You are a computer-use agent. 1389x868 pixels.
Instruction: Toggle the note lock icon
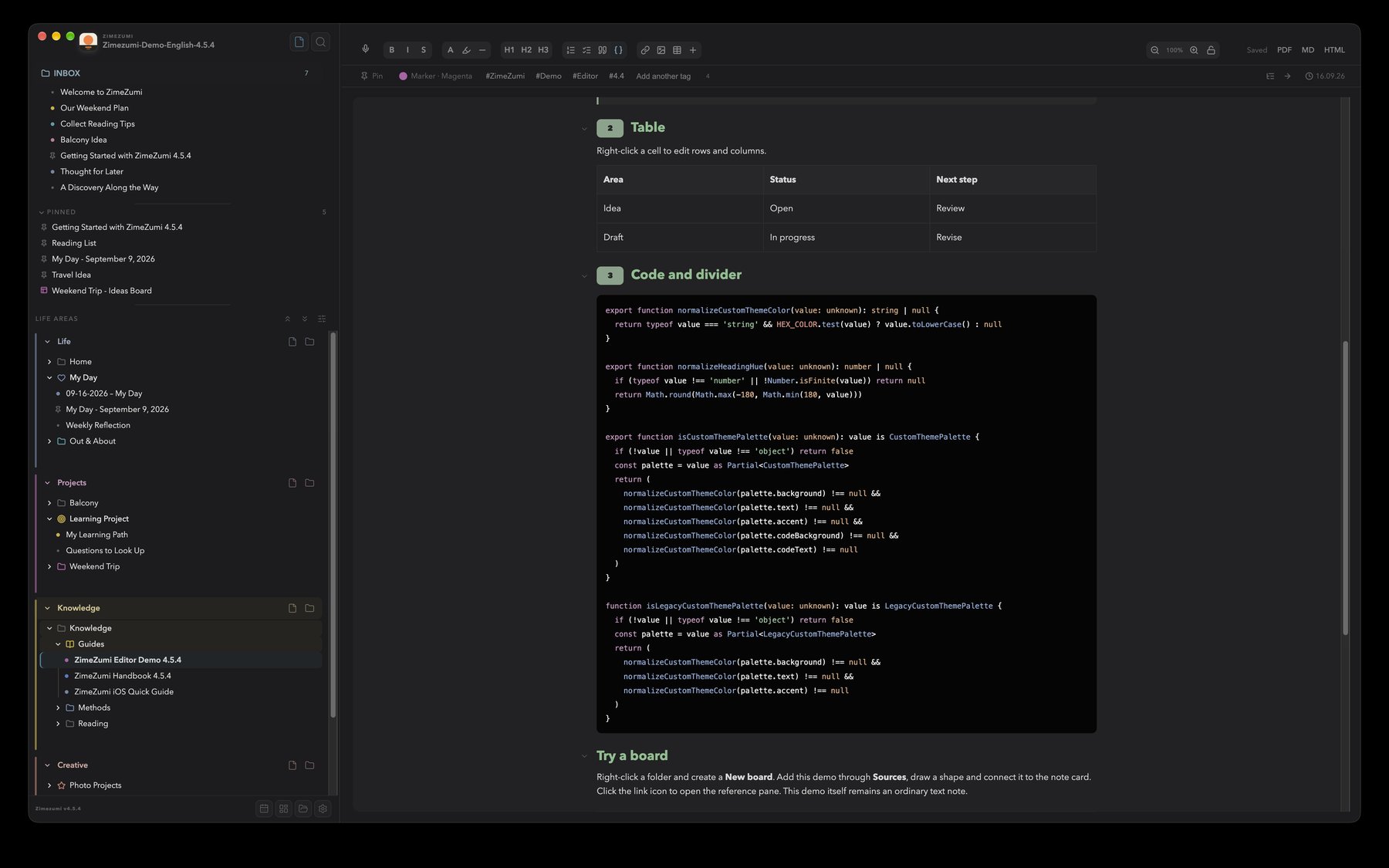click(x=1211, y=50)
